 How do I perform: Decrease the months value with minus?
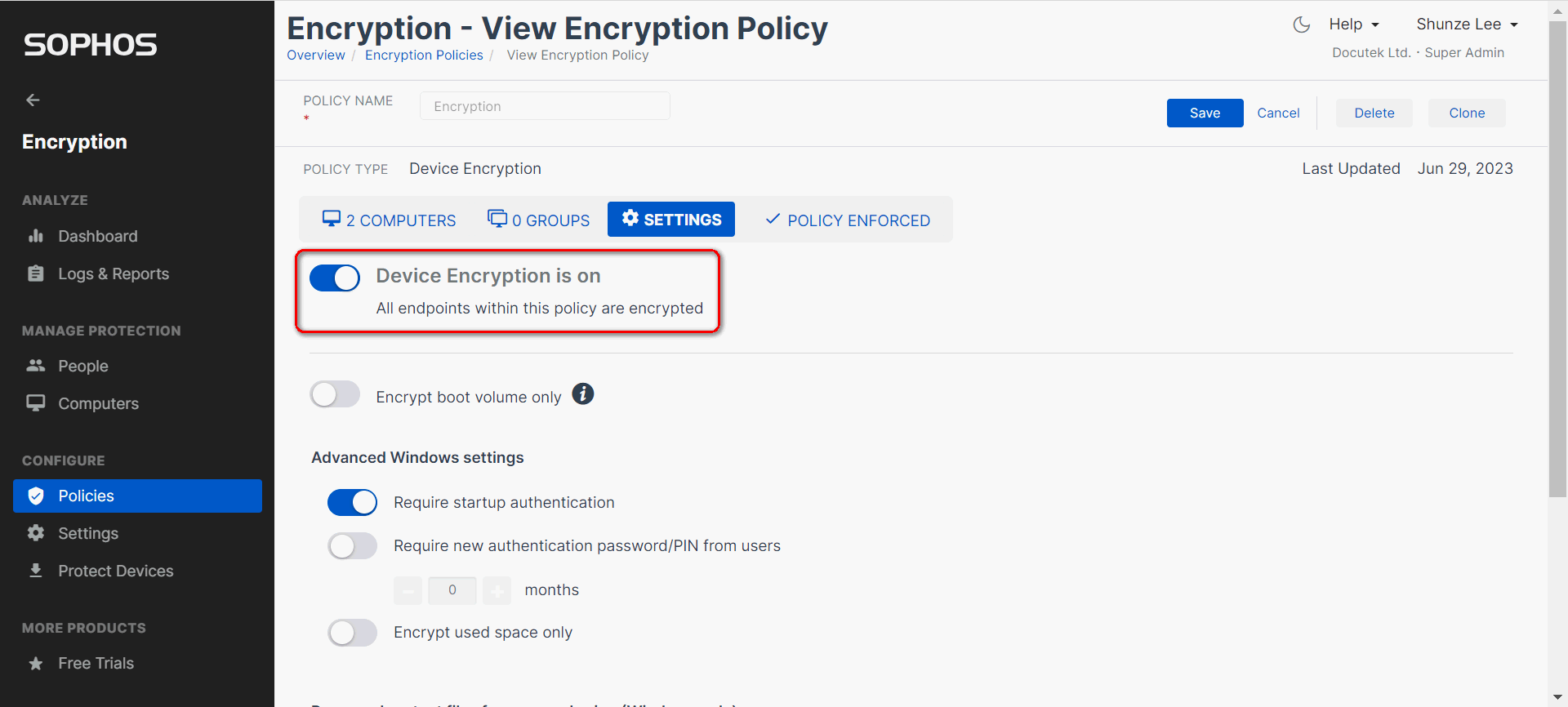[408, 589]
